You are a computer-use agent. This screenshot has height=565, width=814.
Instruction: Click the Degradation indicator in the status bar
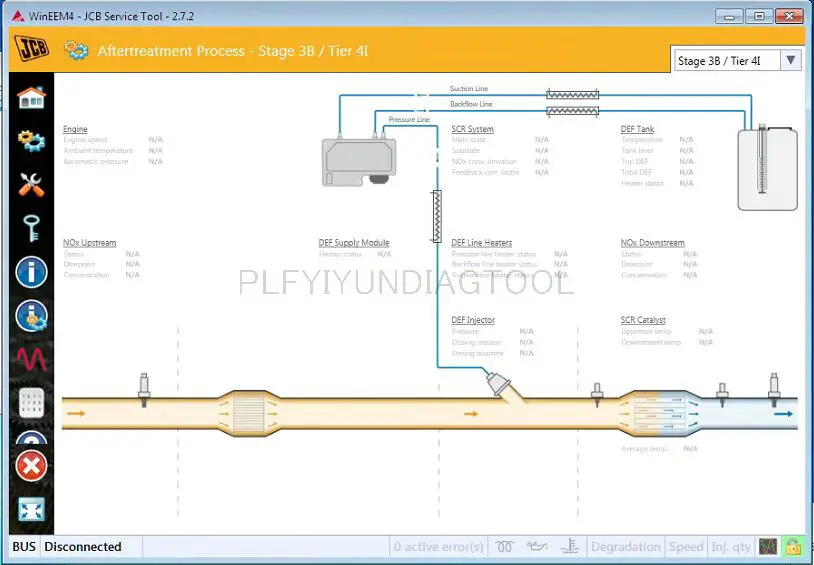click(626, 547)
